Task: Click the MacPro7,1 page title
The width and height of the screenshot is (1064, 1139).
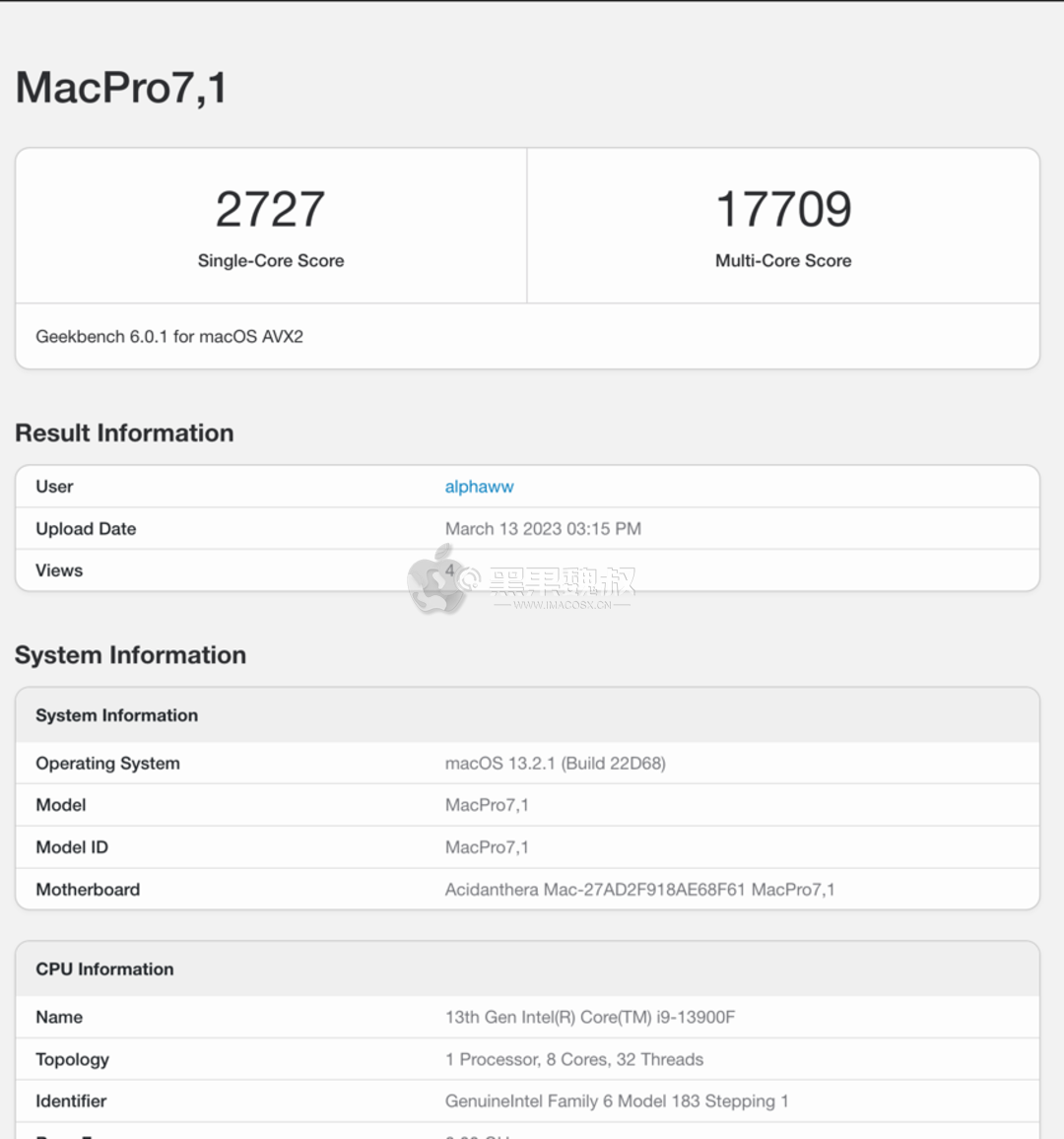Action: point(121,88)
